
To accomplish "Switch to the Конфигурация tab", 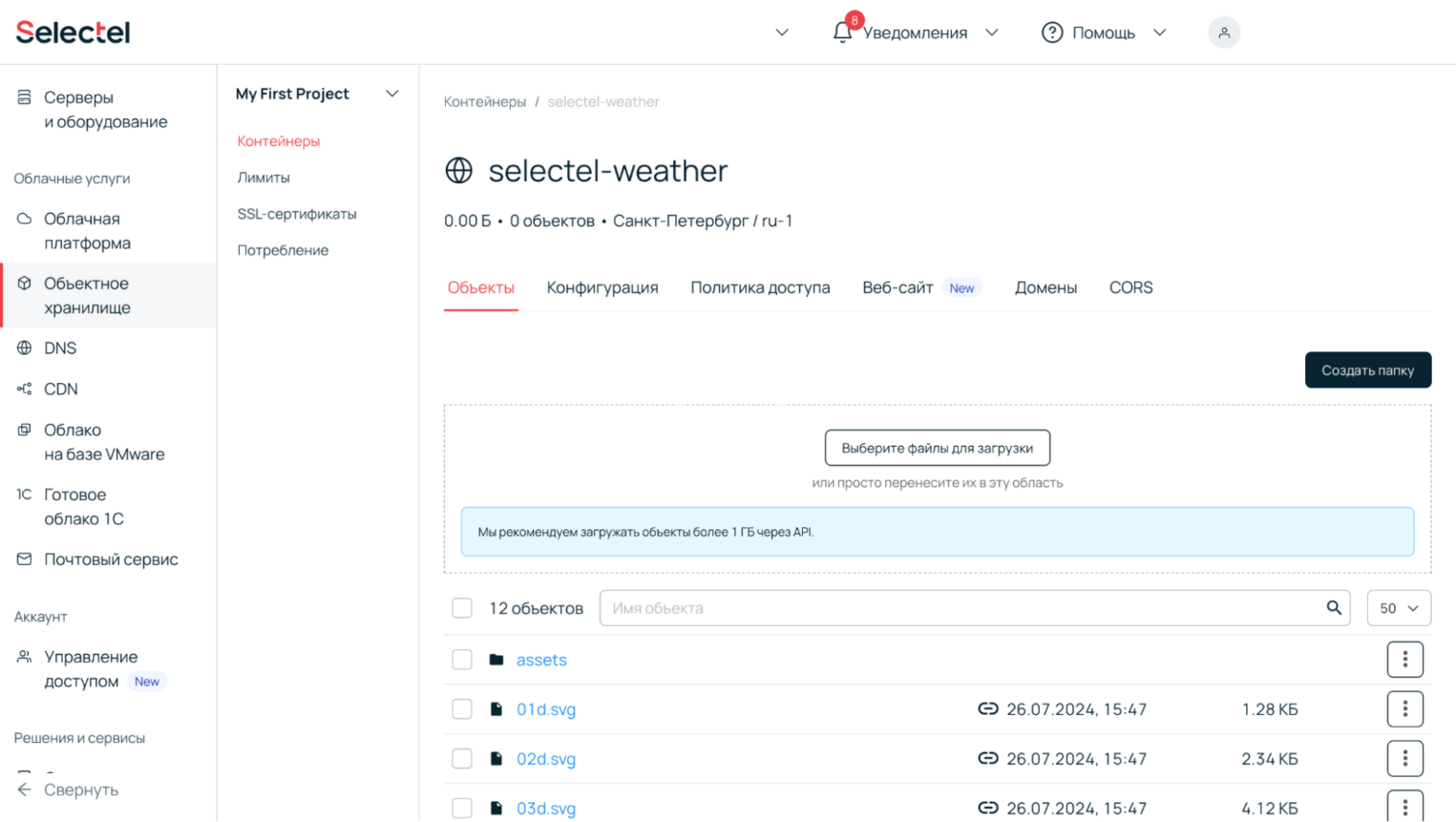I will coord(602,287).
